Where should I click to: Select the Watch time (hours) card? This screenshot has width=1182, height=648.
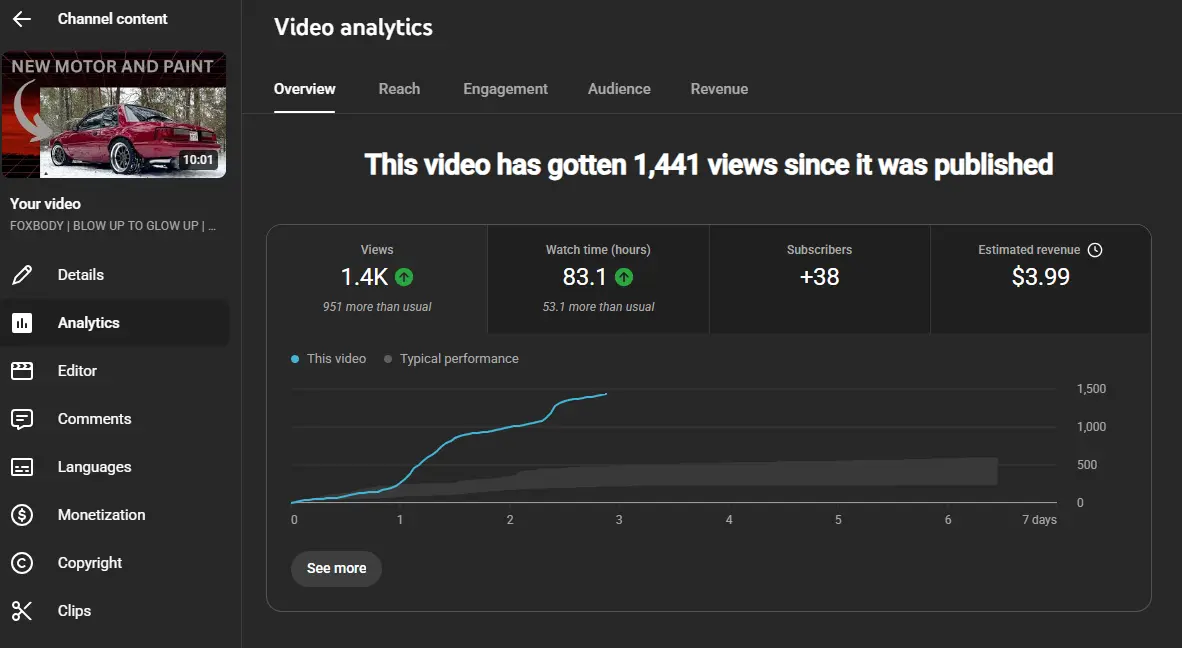599,279
